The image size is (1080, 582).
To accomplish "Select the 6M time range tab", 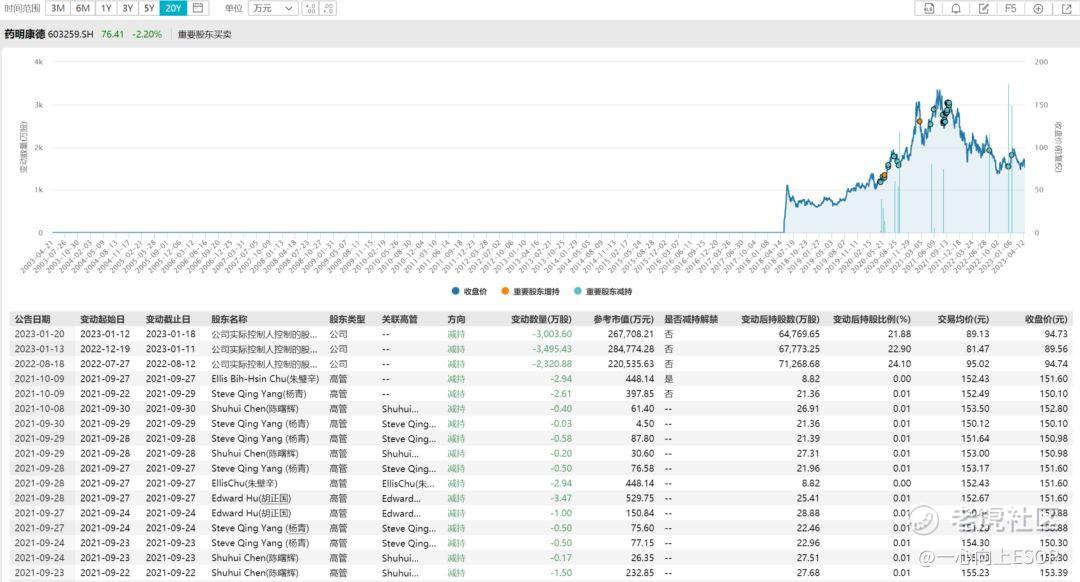I will coord(83,8).
